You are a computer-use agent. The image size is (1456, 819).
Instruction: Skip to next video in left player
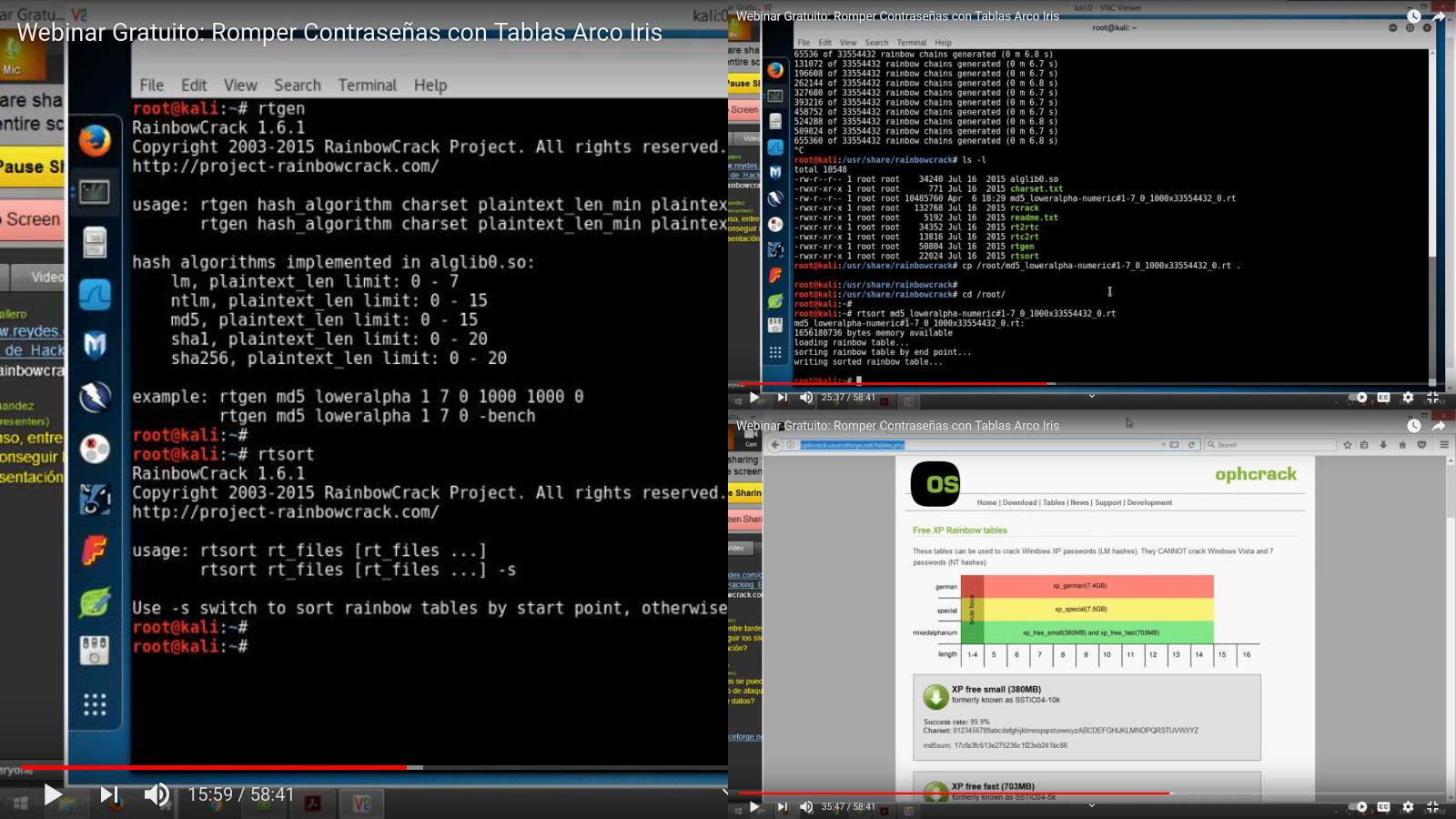click(109, 794)
